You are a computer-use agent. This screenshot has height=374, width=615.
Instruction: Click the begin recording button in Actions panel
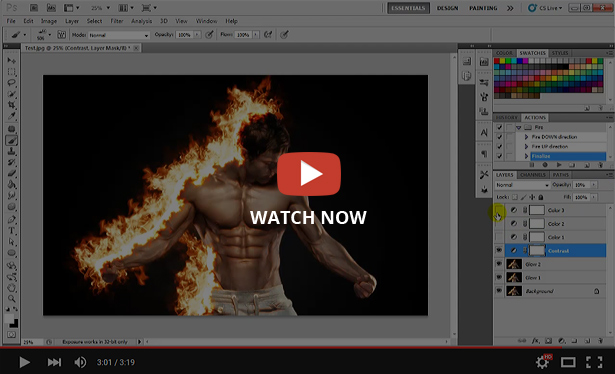point(545,165)
